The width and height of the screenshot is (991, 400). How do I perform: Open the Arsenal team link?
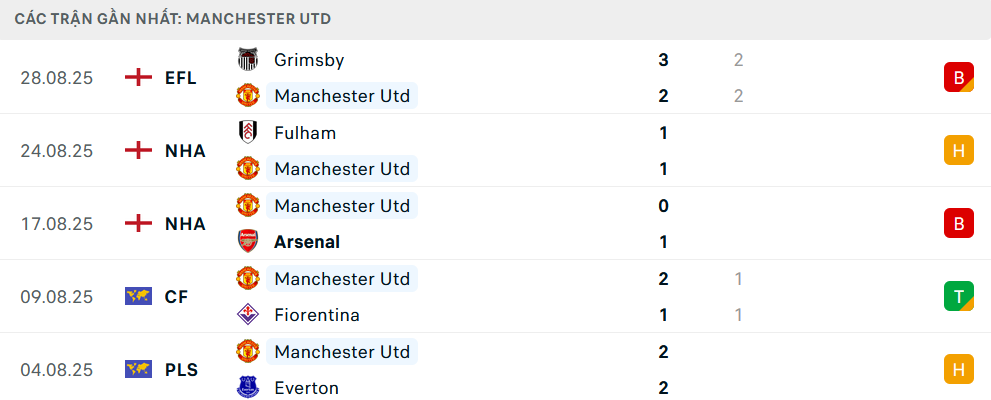307,242
